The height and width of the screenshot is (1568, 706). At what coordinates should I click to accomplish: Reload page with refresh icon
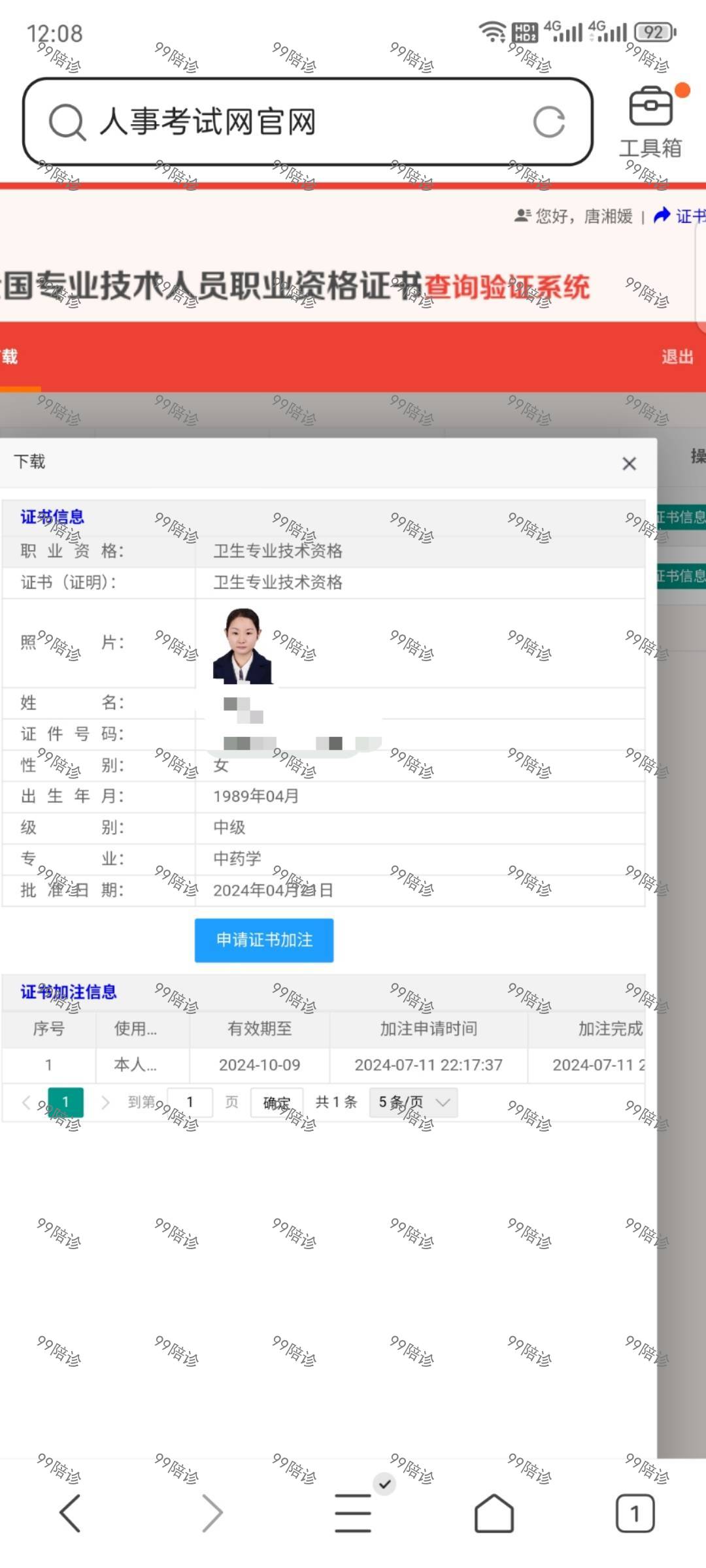tap(548, 122)
